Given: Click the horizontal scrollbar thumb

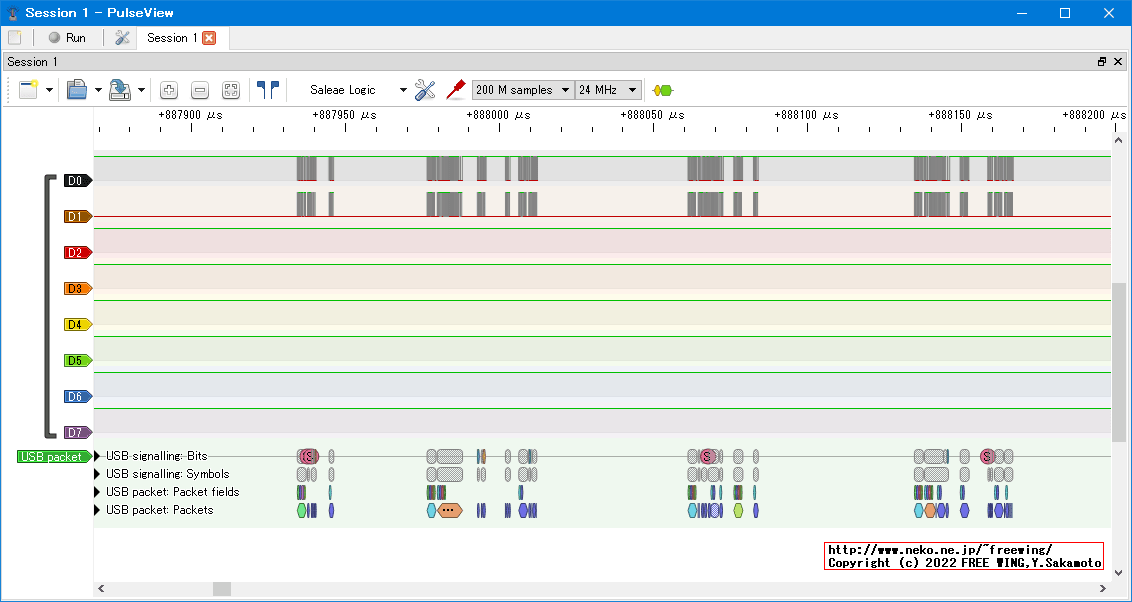Looking at the screenshot, I should pos(221,589).
